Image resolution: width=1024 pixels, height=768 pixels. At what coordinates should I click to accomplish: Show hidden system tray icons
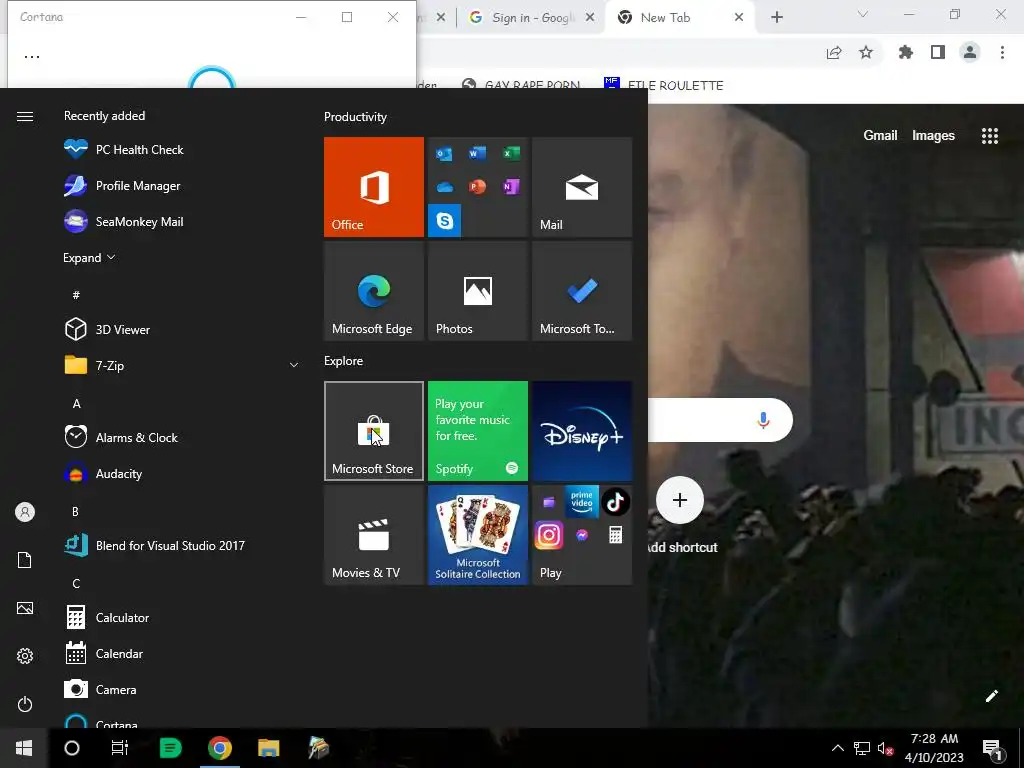click(837, 748)
